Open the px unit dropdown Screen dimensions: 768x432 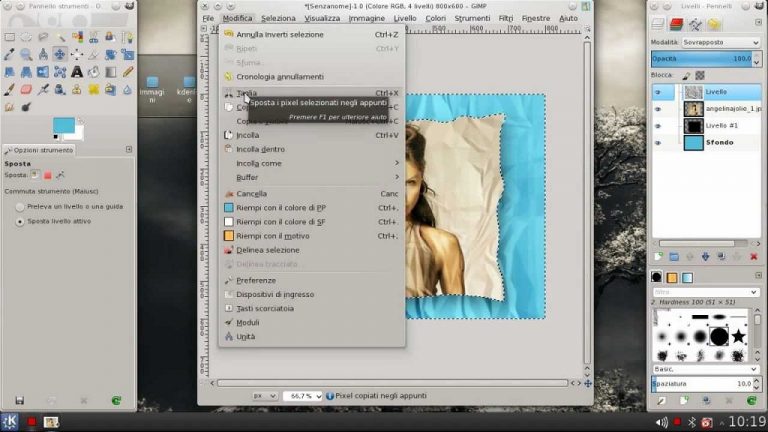click(264, 396)
